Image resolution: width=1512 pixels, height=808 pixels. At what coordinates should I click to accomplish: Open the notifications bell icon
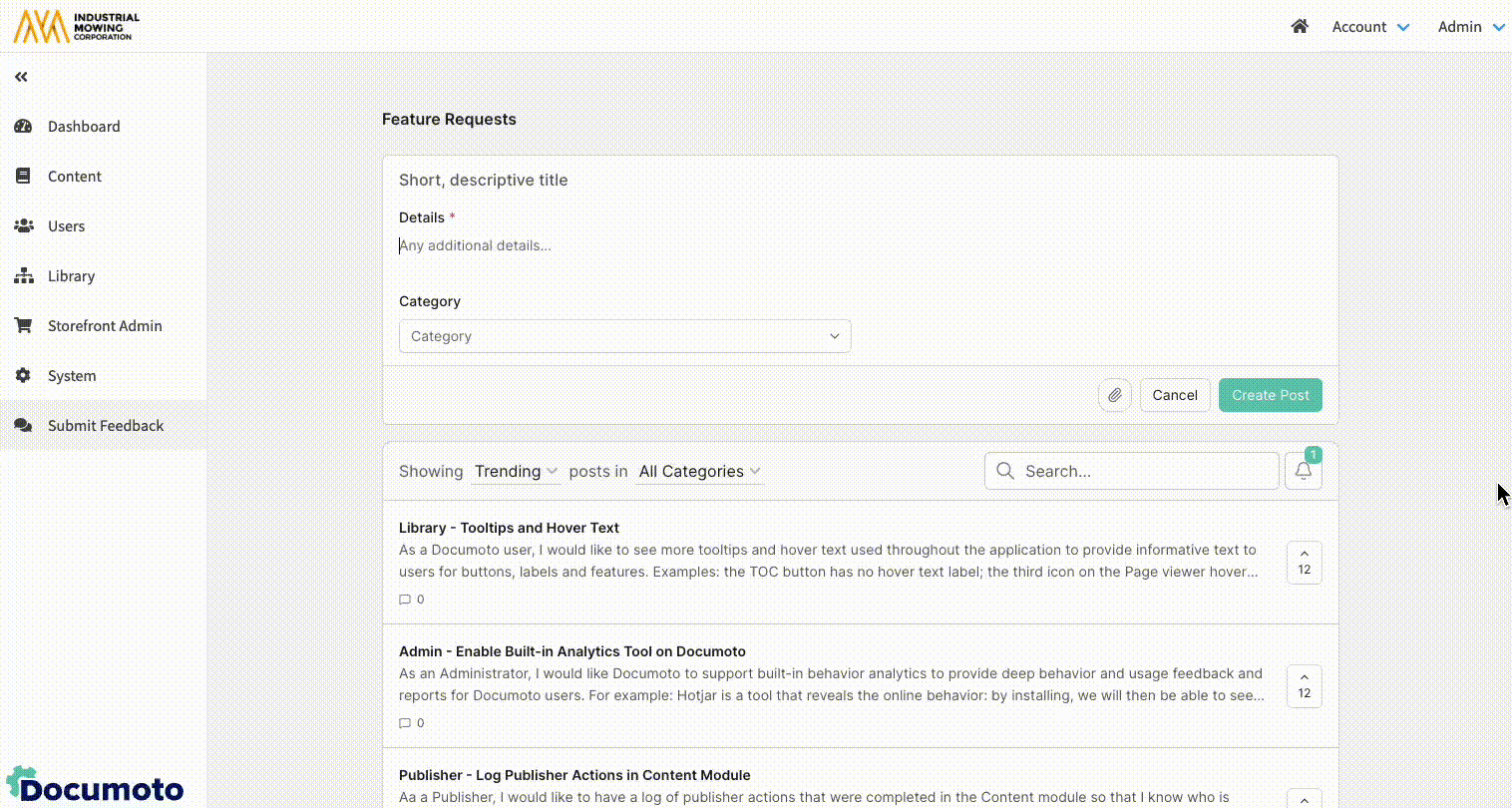pos(1303,471)
